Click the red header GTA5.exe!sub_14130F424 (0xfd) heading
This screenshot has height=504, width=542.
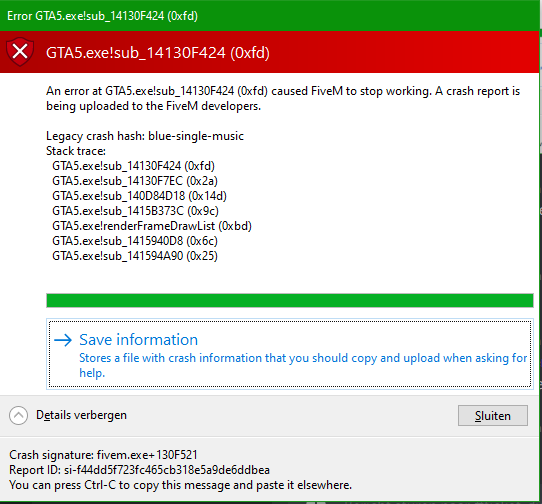158,53
